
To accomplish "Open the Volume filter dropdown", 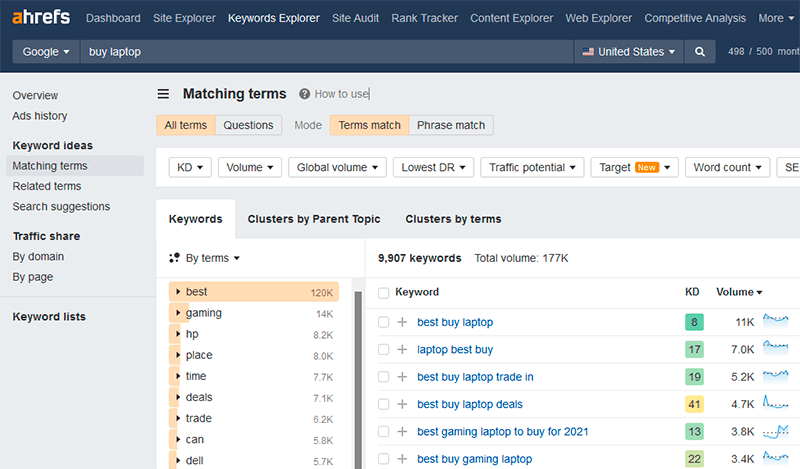I will [x=250, y=167].
